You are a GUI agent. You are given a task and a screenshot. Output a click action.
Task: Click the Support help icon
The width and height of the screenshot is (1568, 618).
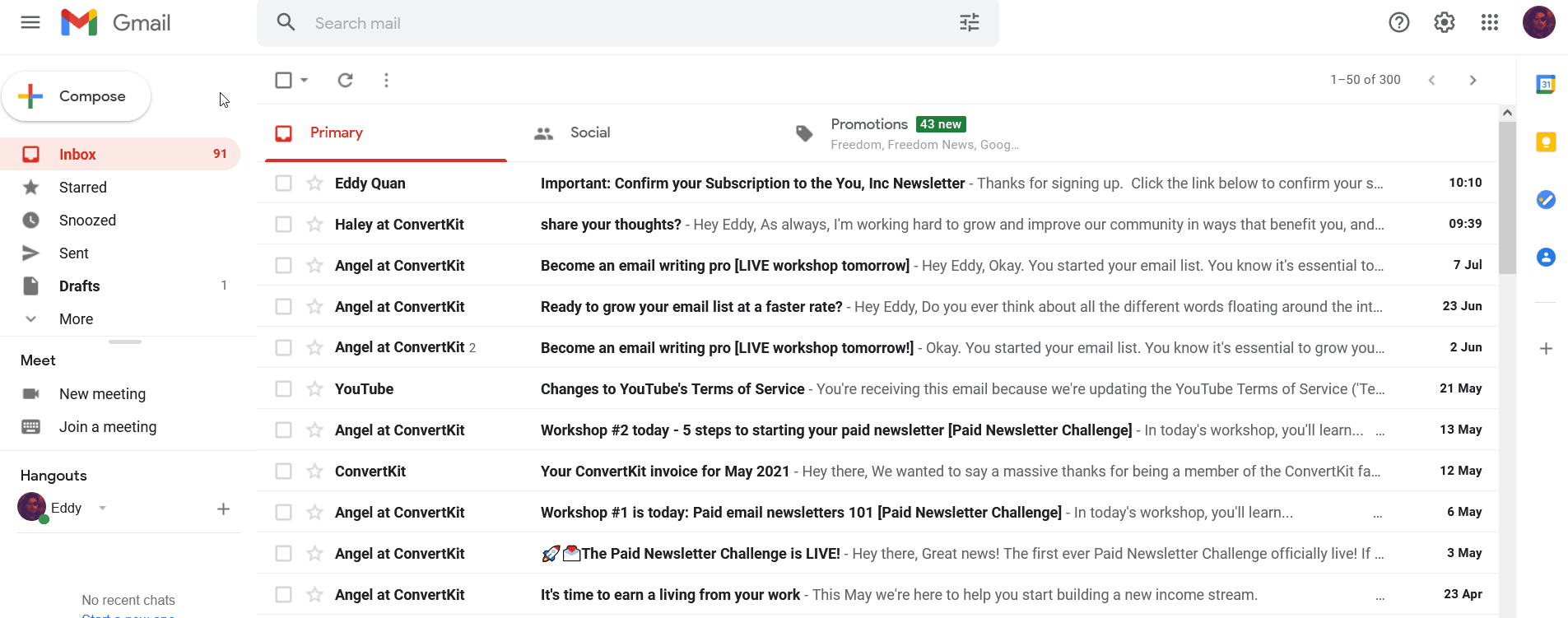1398,22
